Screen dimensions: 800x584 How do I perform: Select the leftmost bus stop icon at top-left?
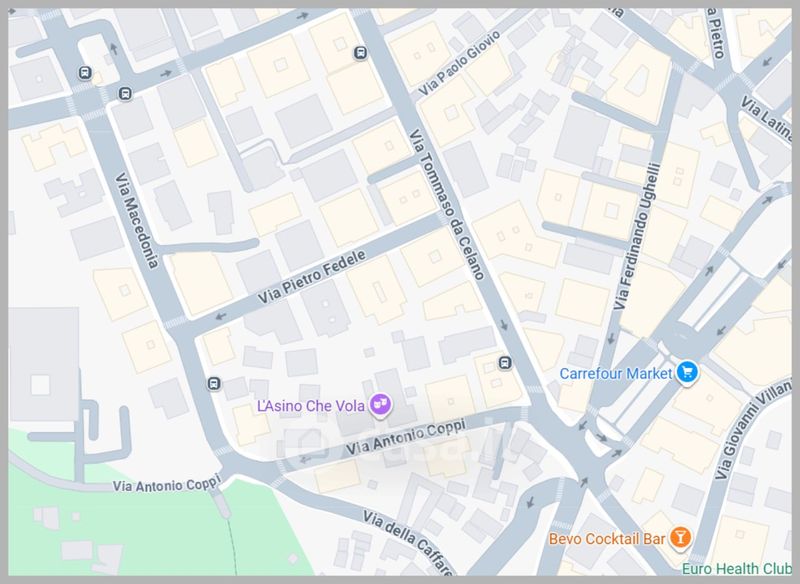point(85,73)
